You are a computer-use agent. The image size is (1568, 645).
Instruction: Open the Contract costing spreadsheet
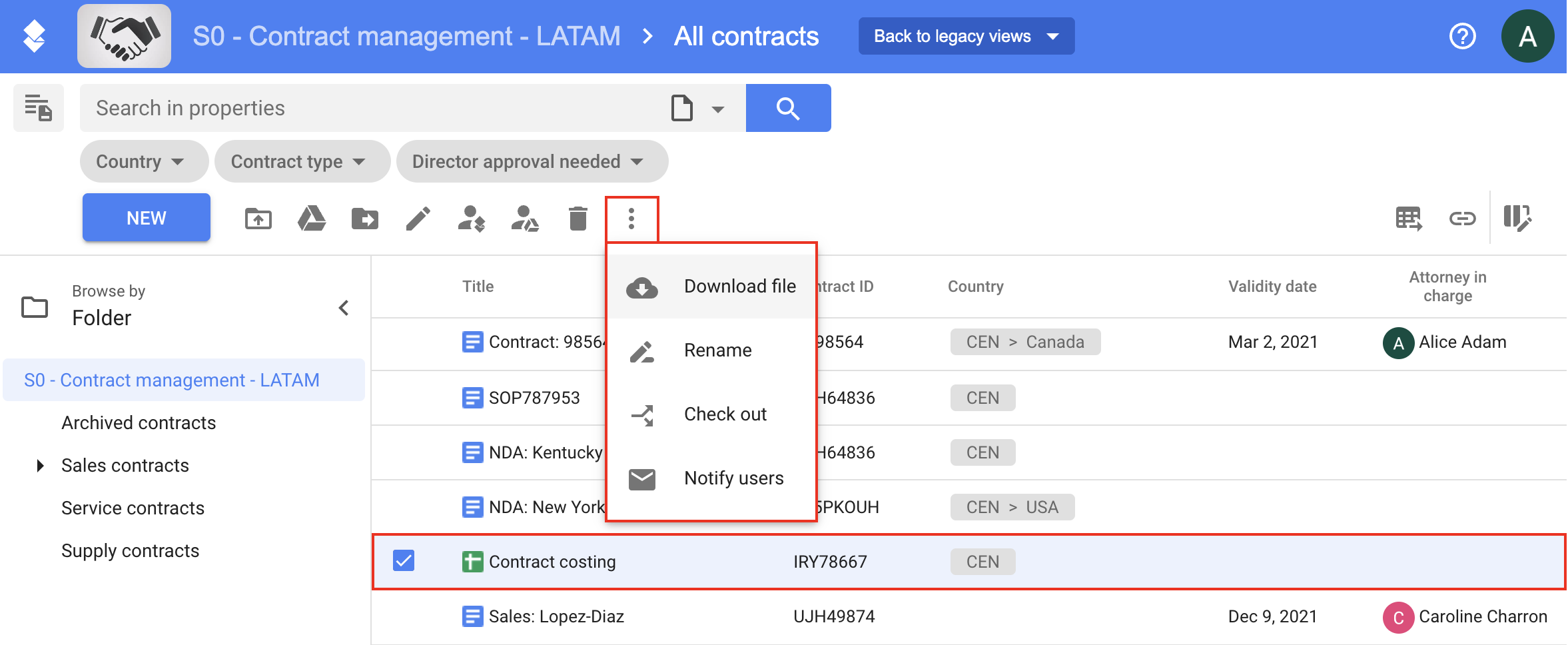point(552,562)
